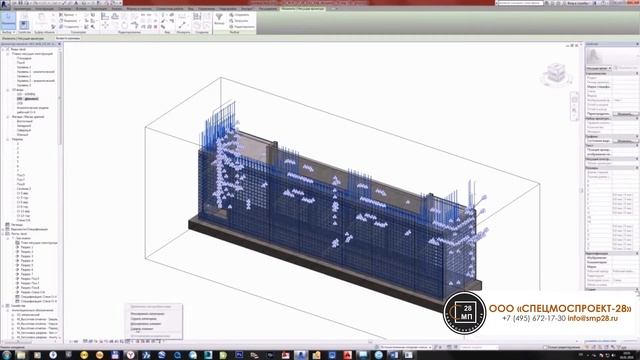This screenshot has height=360, width=640.
Task: Click the zoom icon on navigation bar
Action: (x=574, y=110)
